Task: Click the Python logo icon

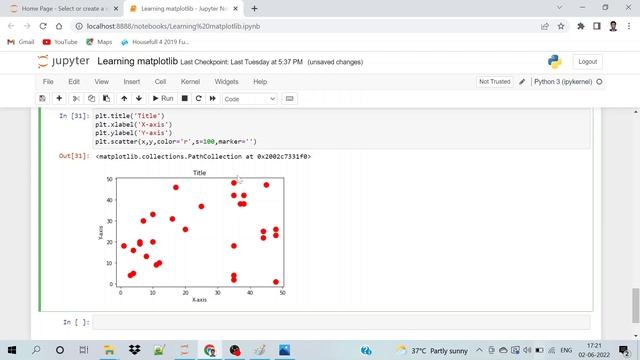Action: tap(555, 62)
